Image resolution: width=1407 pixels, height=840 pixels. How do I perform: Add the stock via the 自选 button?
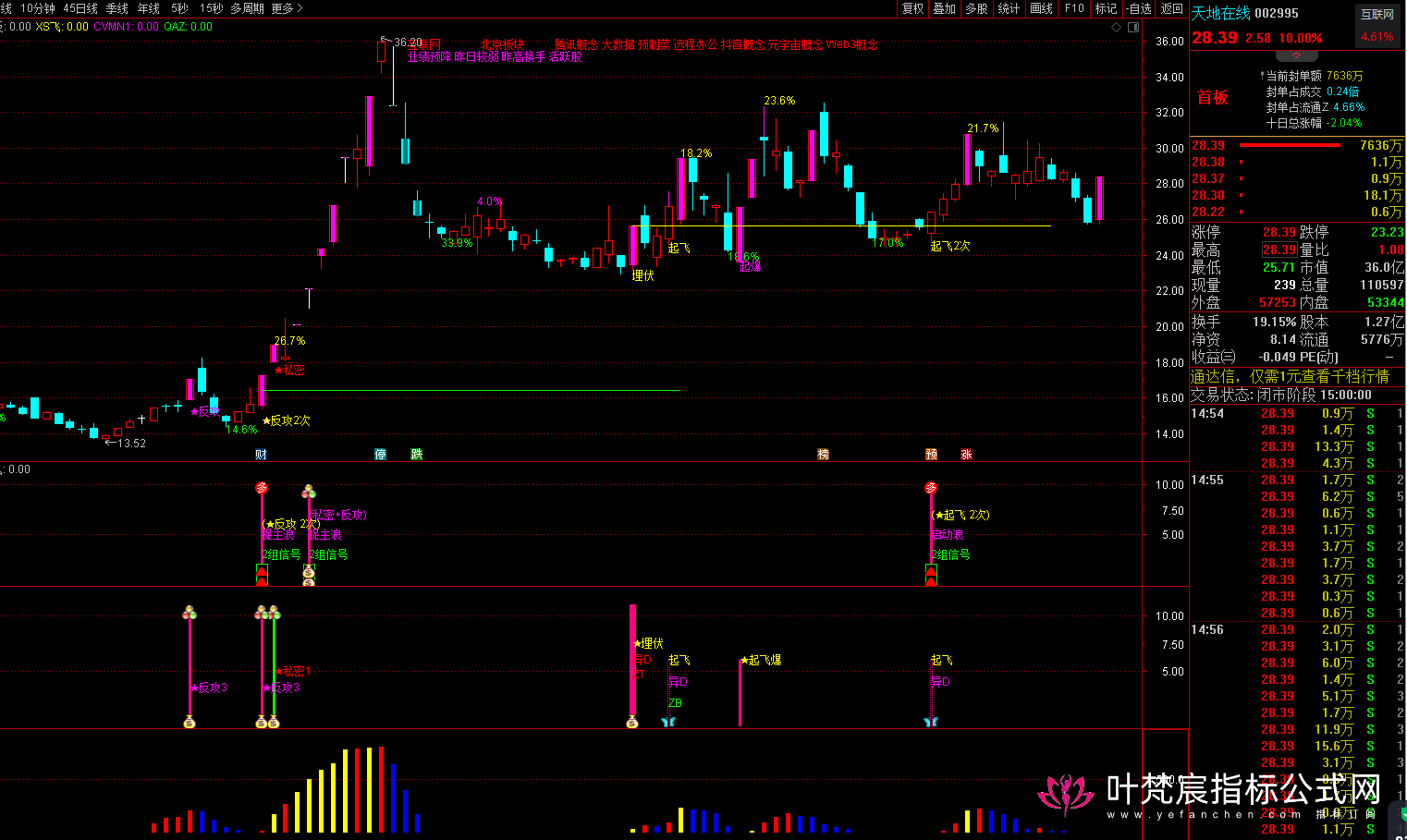coord(1140,8)
